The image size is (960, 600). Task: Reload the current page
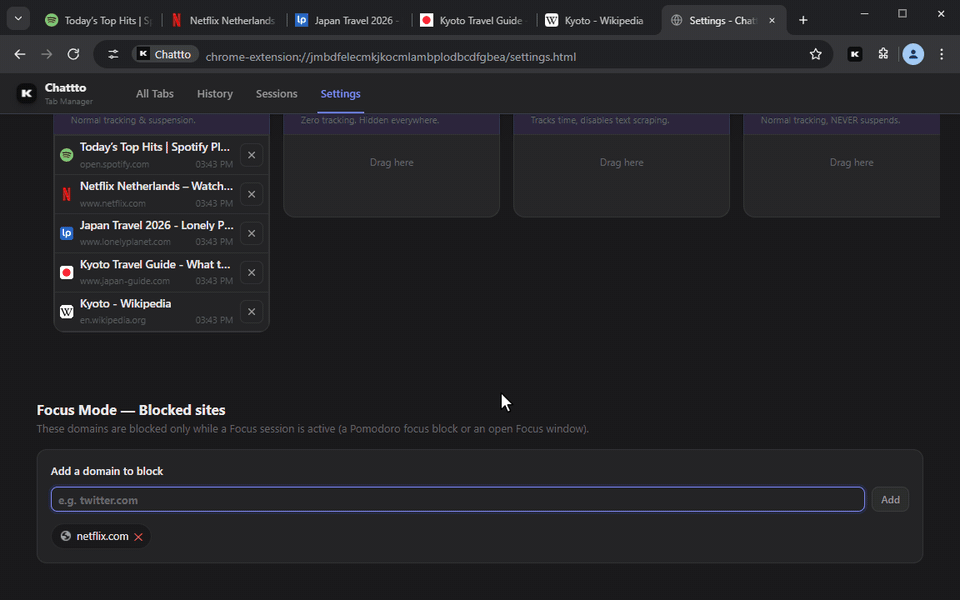[73, 54]
